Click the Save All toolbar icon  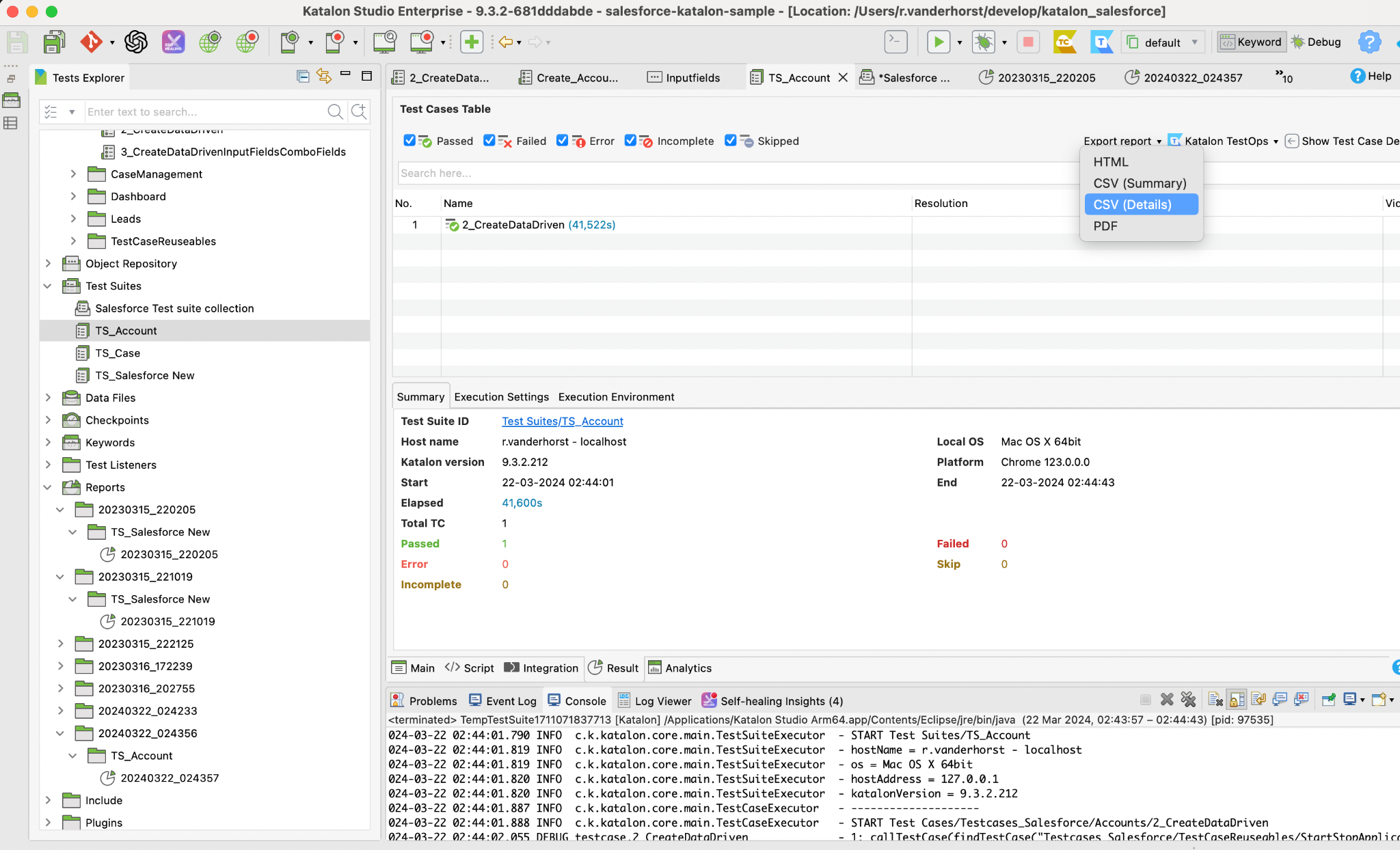coord(54,42)
